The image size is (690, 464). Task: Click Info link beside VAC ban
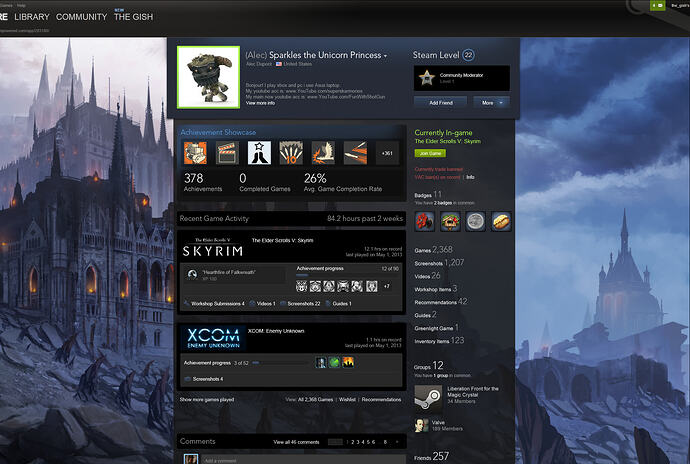(x=470, y=177)
